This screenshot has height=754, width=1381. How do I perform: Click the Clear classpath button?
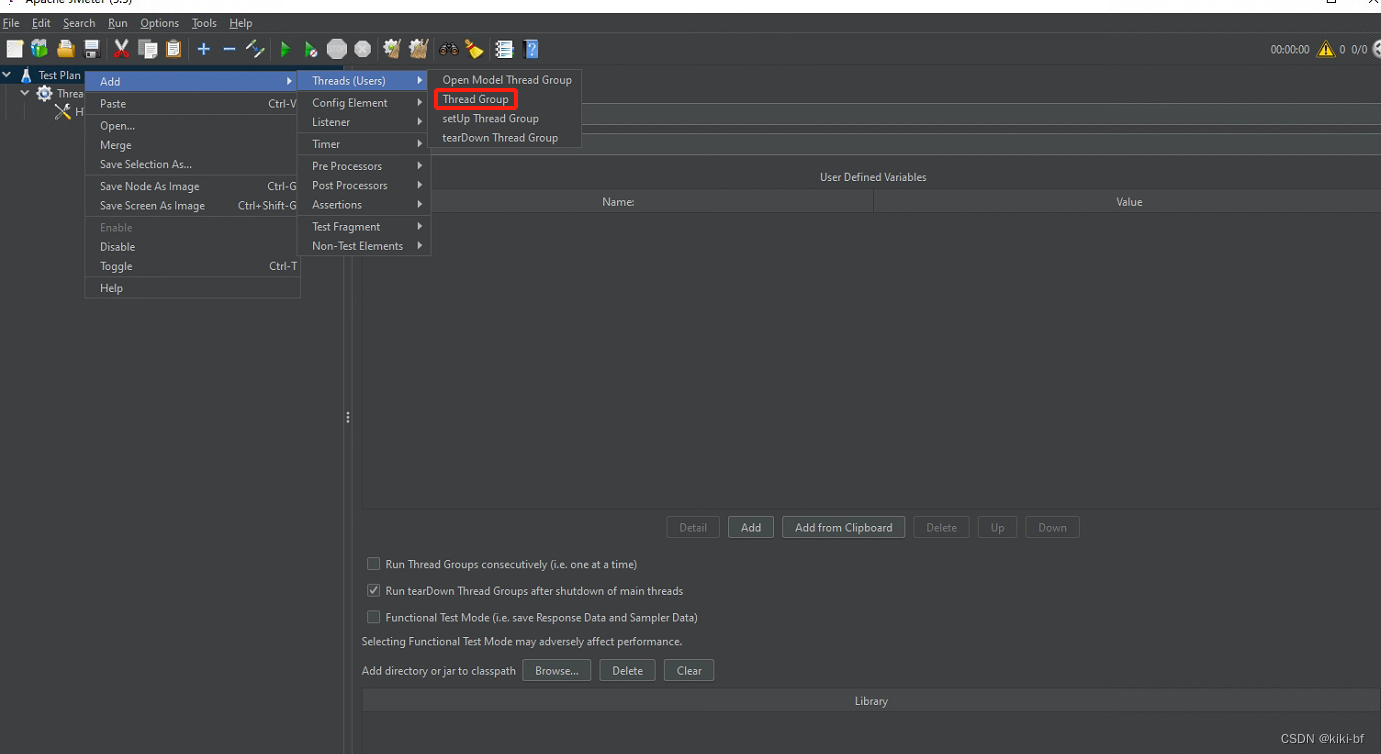click(689, 671)
